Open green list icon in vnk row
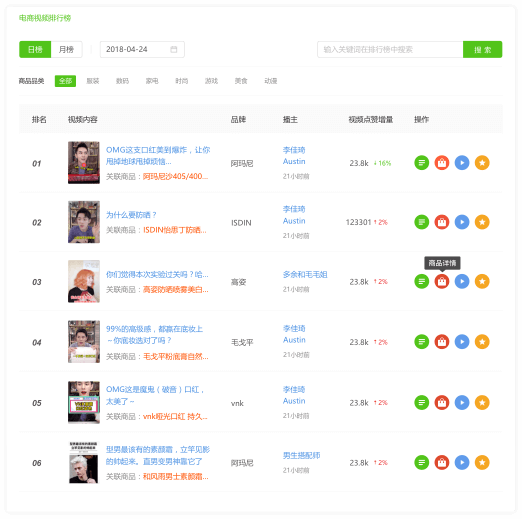 coord(421,402)
